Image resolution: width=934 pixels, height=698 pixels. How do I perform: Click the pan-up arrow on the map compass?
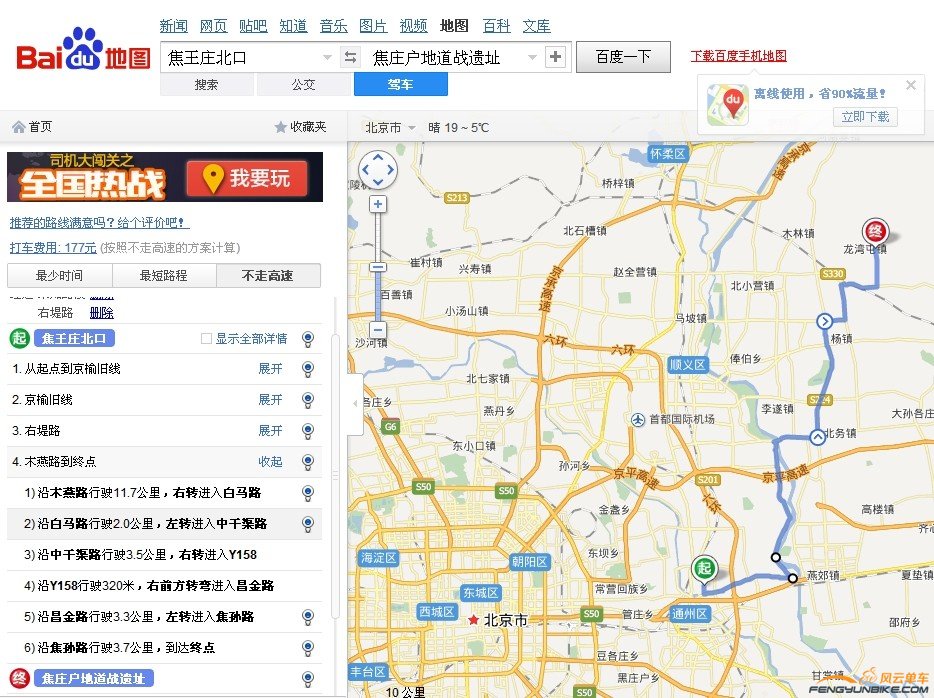point(377,155)
